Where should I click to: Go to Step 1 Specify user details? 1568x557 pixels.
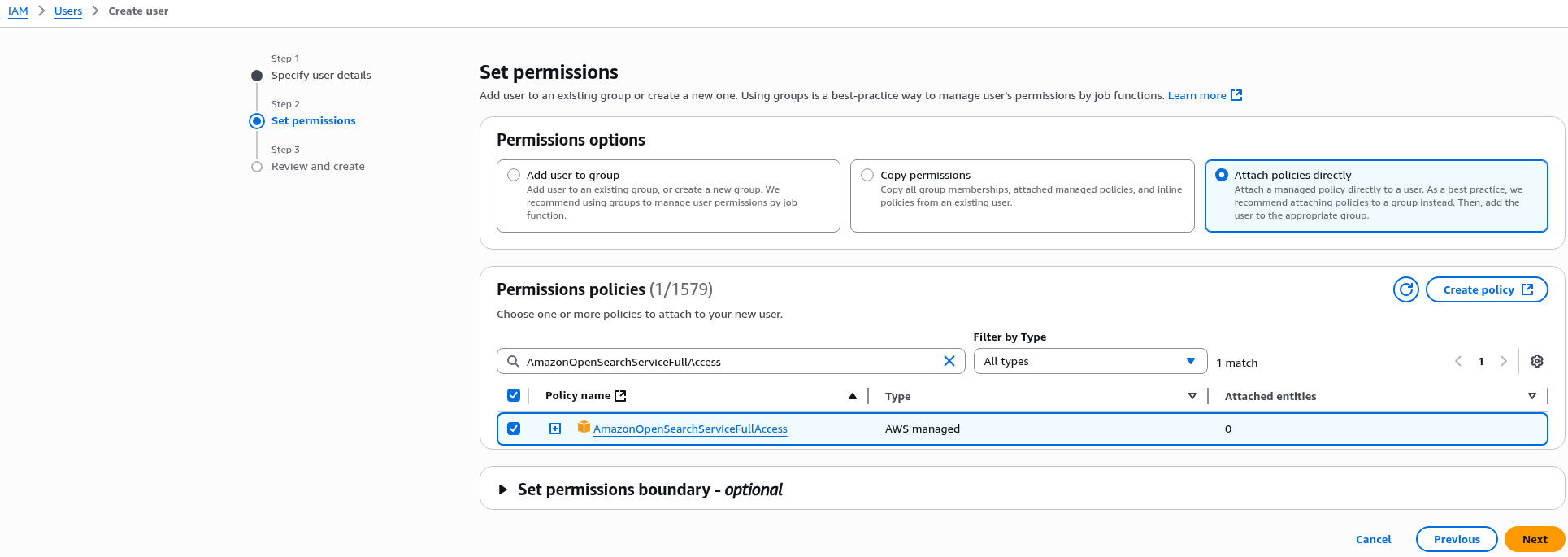click(x=321, y=76)
